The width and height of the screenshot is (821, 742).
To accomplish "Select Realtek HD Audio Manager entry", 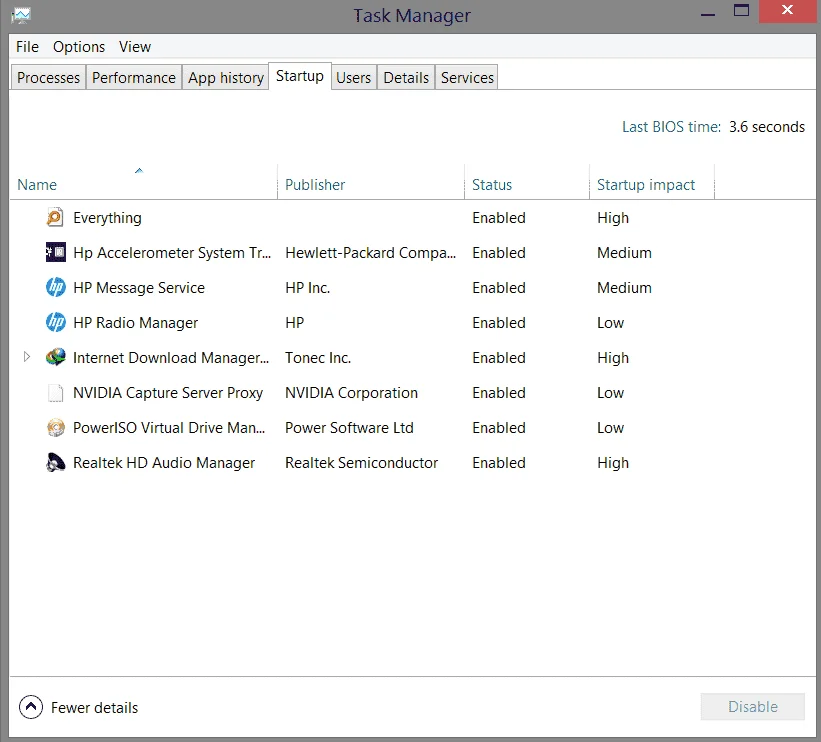I will 164,463.
